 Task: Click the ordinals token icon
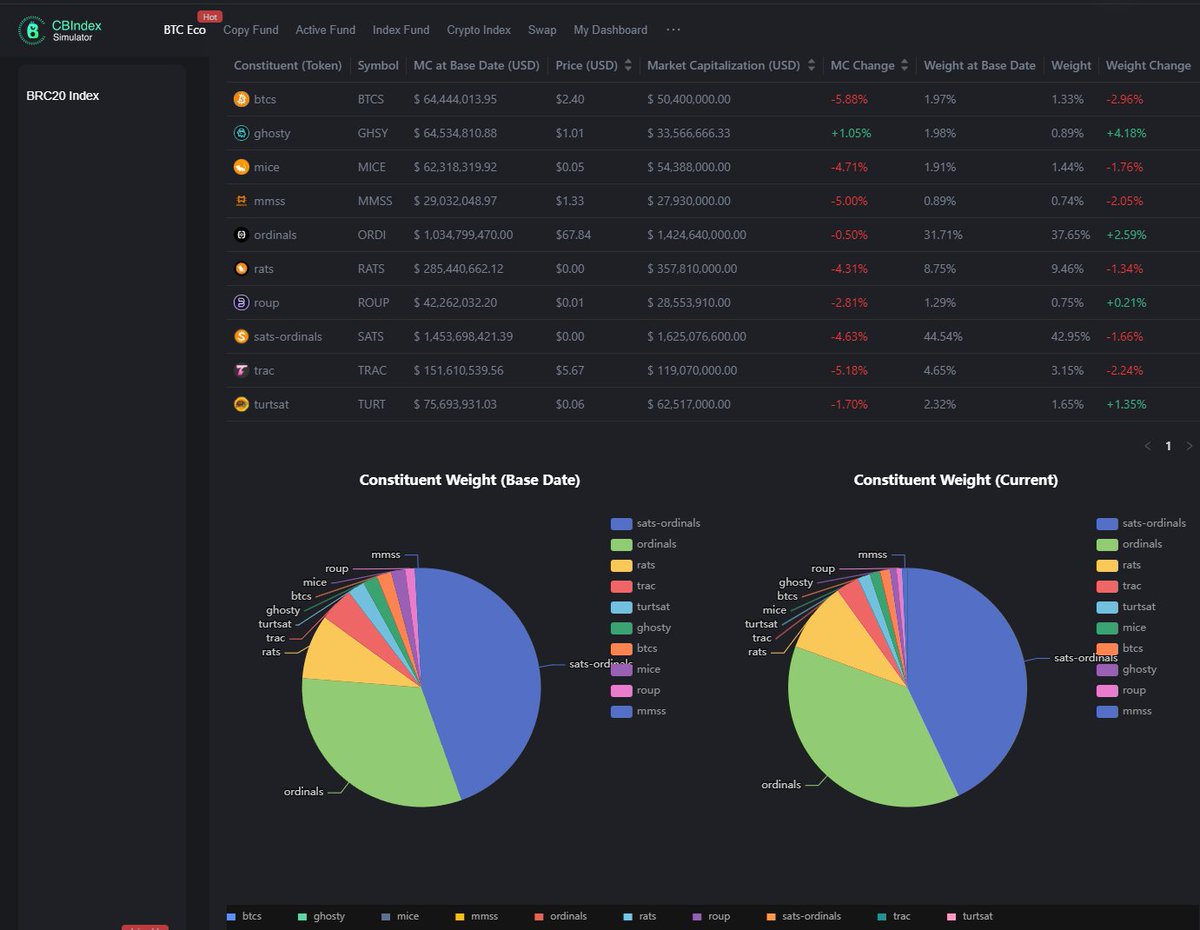241,235
